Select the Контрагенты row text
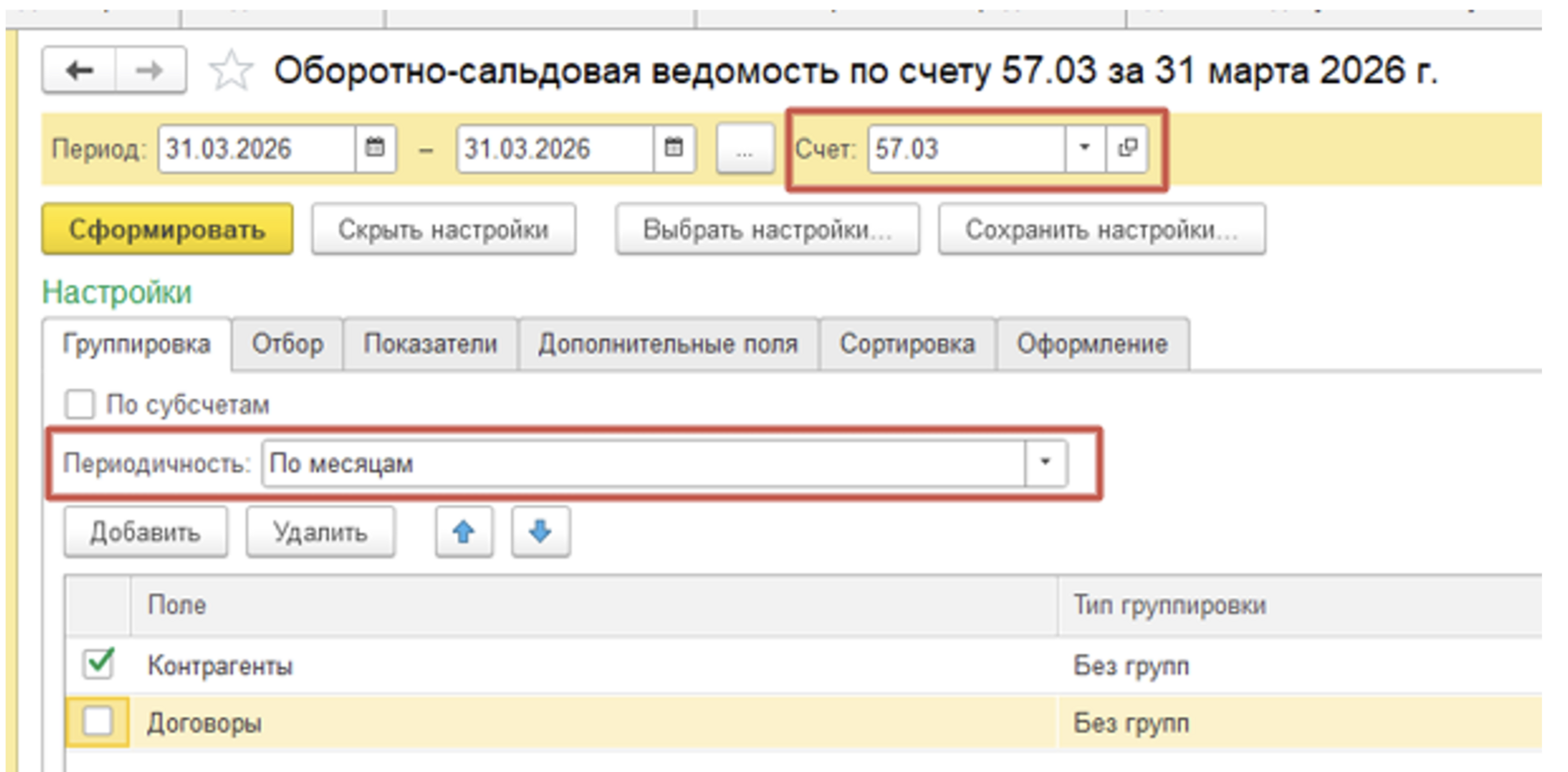Viewport: 1568px width, 772px height. coord(219,666)
